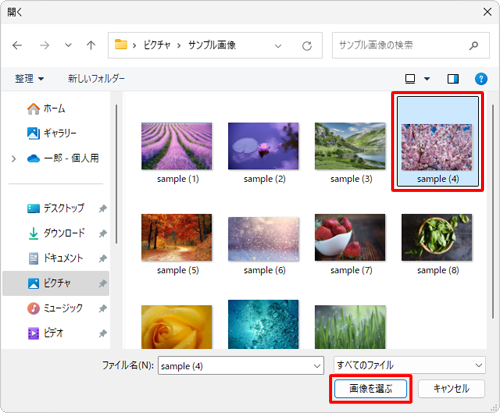
Task: Open the 整理 menu
Action: [29, 79]
